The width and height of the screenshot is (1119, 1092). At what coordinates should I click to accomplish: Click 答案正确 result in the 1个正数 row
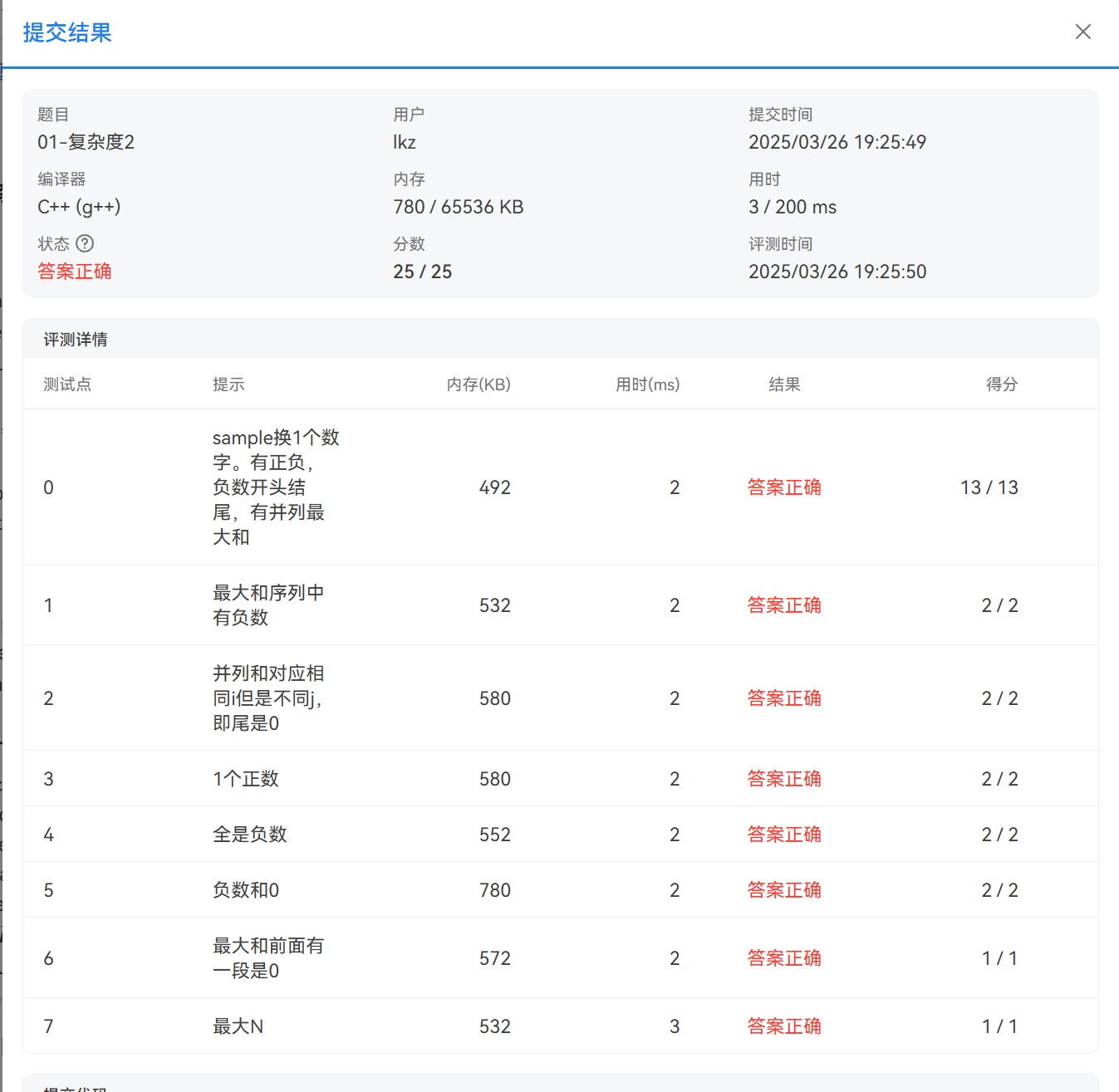[784, 779]
